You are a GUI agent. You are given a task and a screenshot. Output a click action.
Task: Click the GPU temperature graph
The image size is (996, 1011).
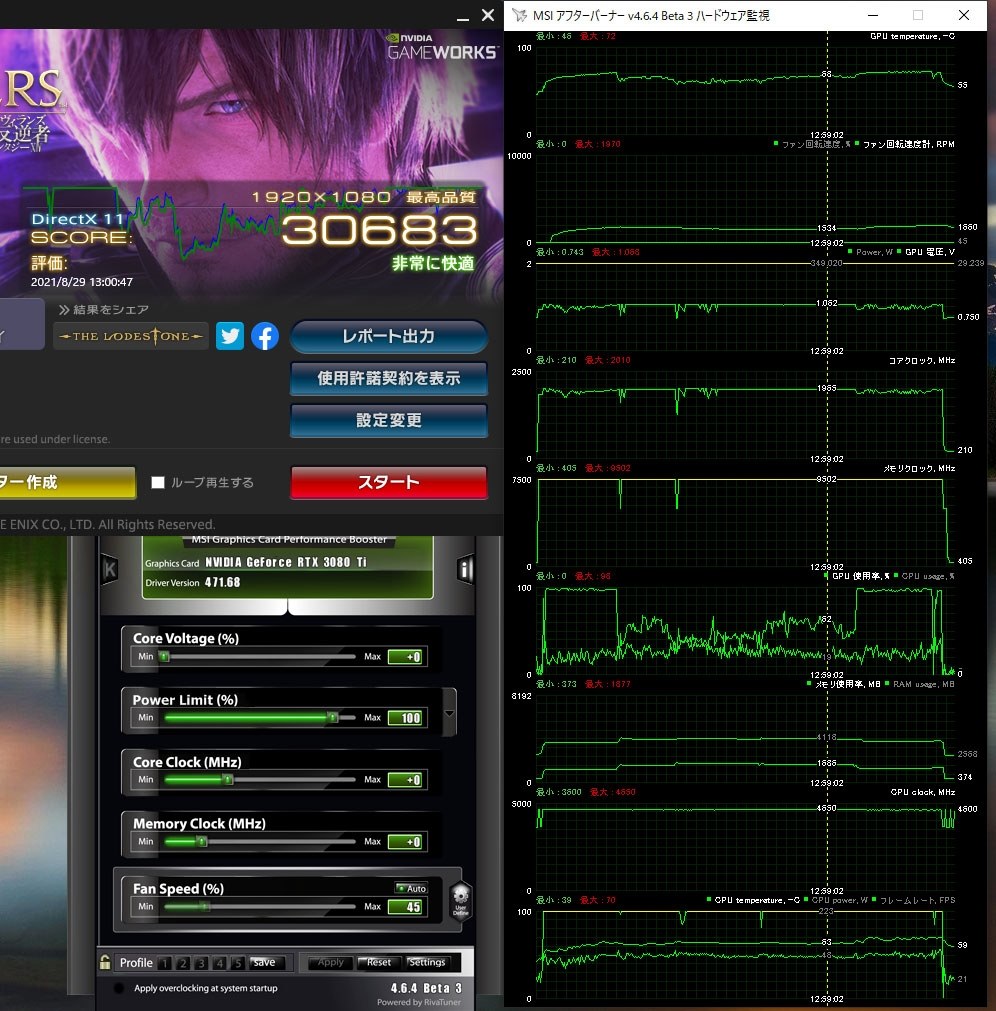click(x=745, y=90)
